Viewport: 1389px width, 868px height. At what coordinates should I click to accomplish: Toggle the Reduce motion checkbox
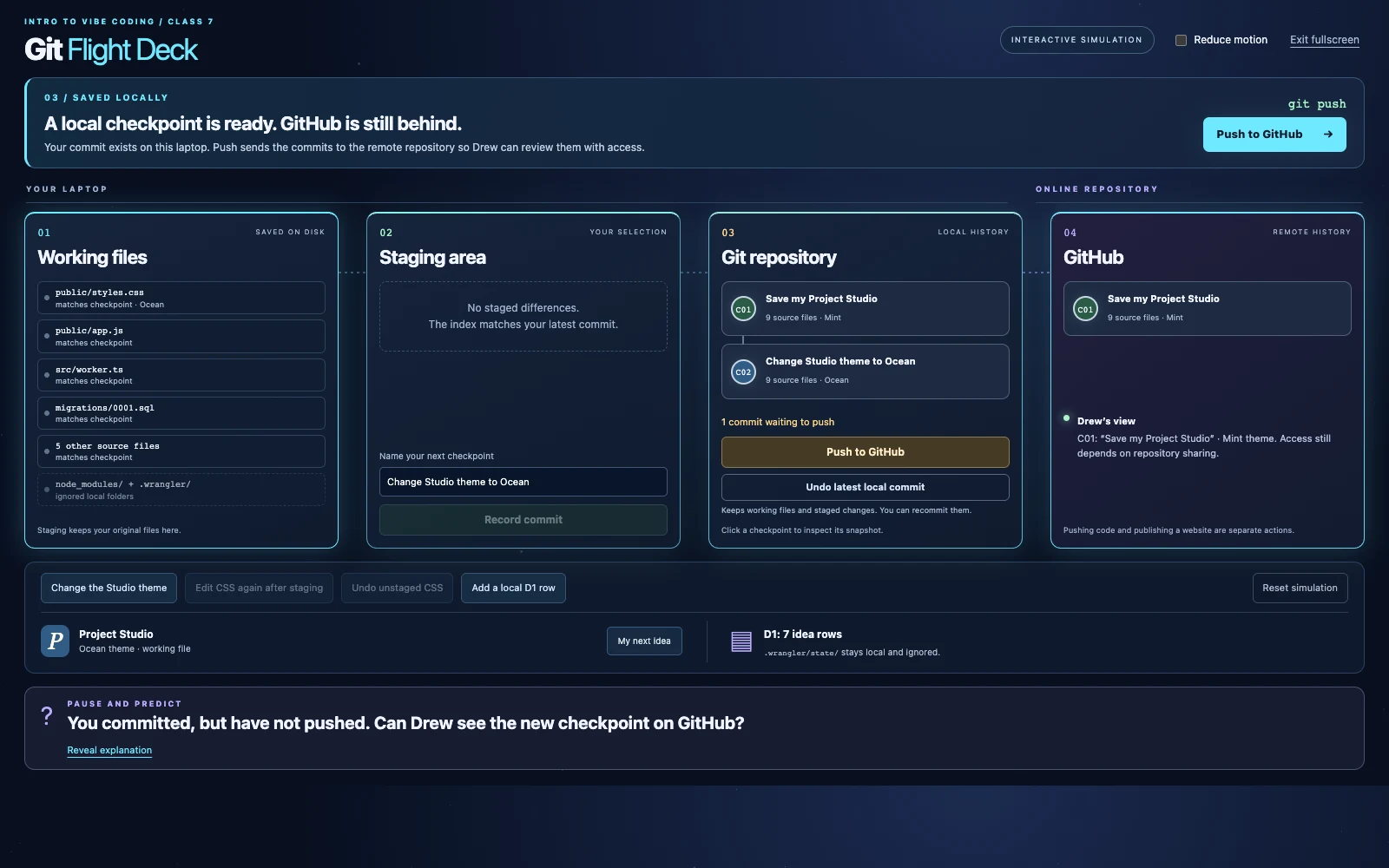(x=1181, y=40)
